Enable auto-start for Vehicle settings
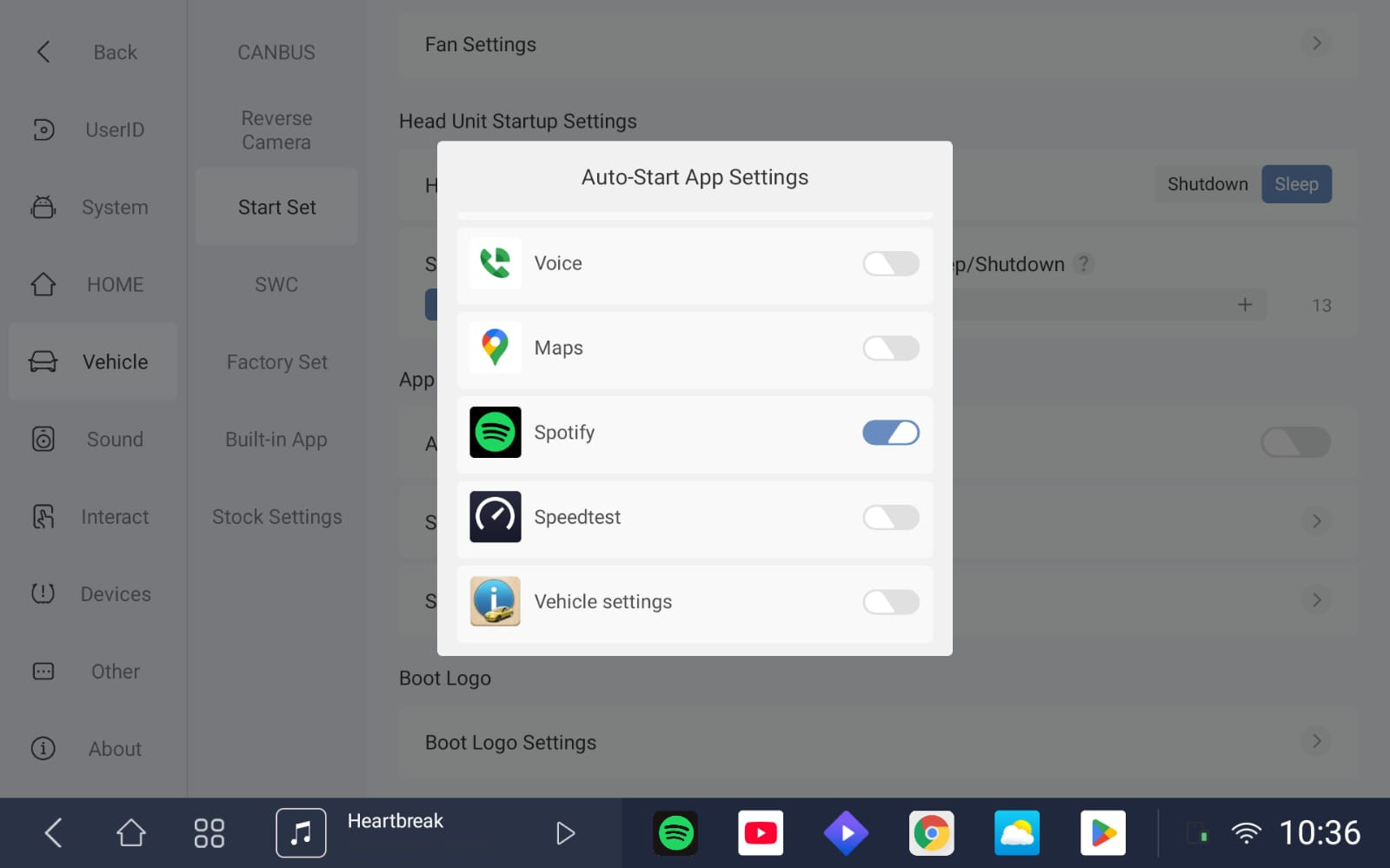The height and width of the screenshot is (868, 1390). tap(891, 601)
